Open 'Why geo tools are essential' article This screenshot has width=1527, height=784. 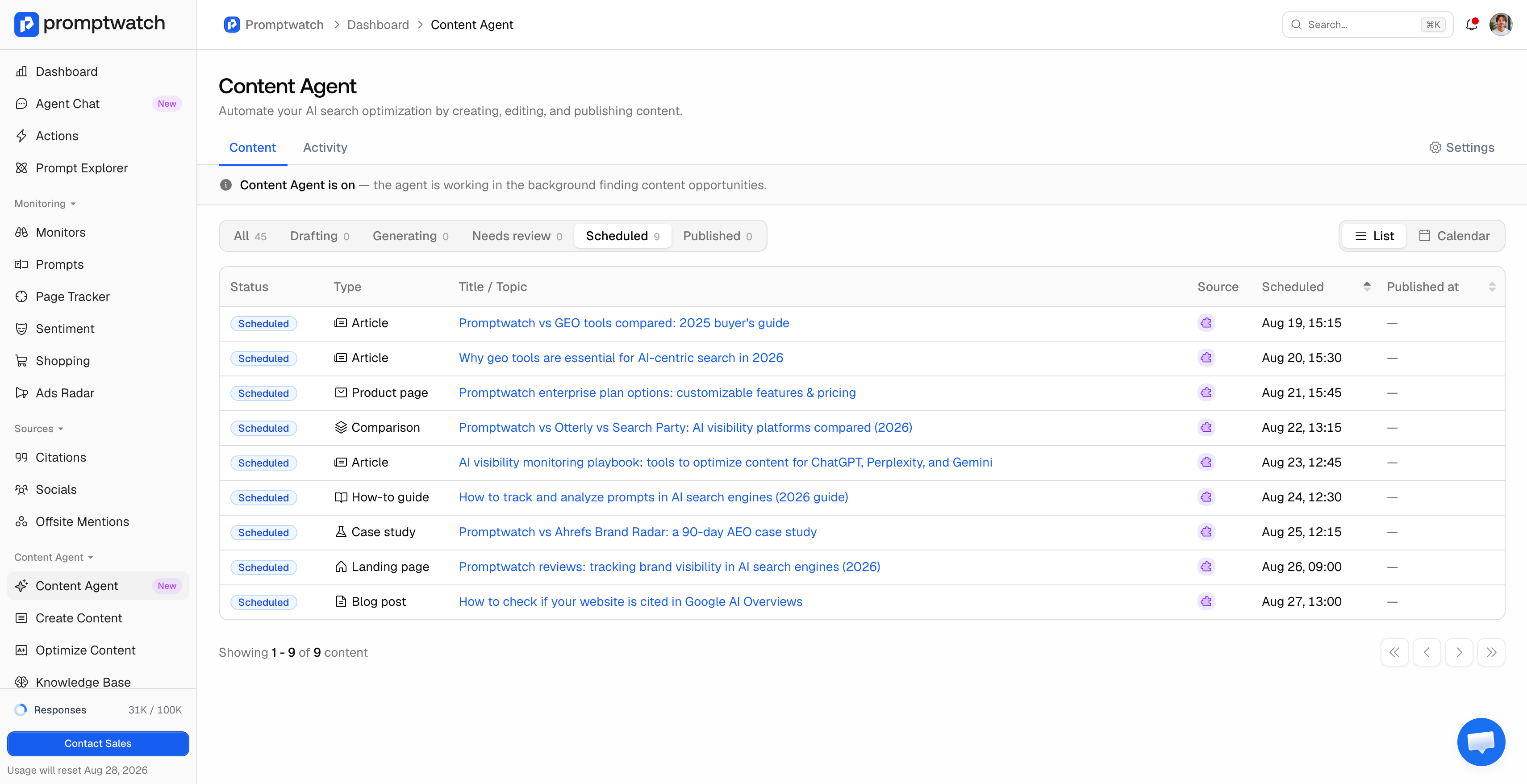click(x=621, y=358)
